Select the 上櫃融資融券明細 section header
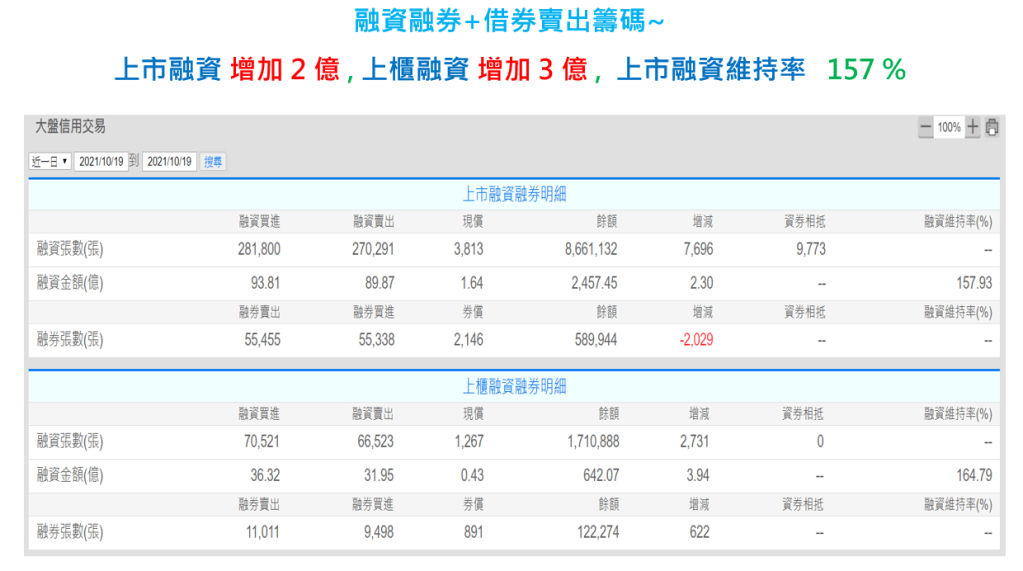The width and height of the screenshot is (1023, 571). (514, 387)
